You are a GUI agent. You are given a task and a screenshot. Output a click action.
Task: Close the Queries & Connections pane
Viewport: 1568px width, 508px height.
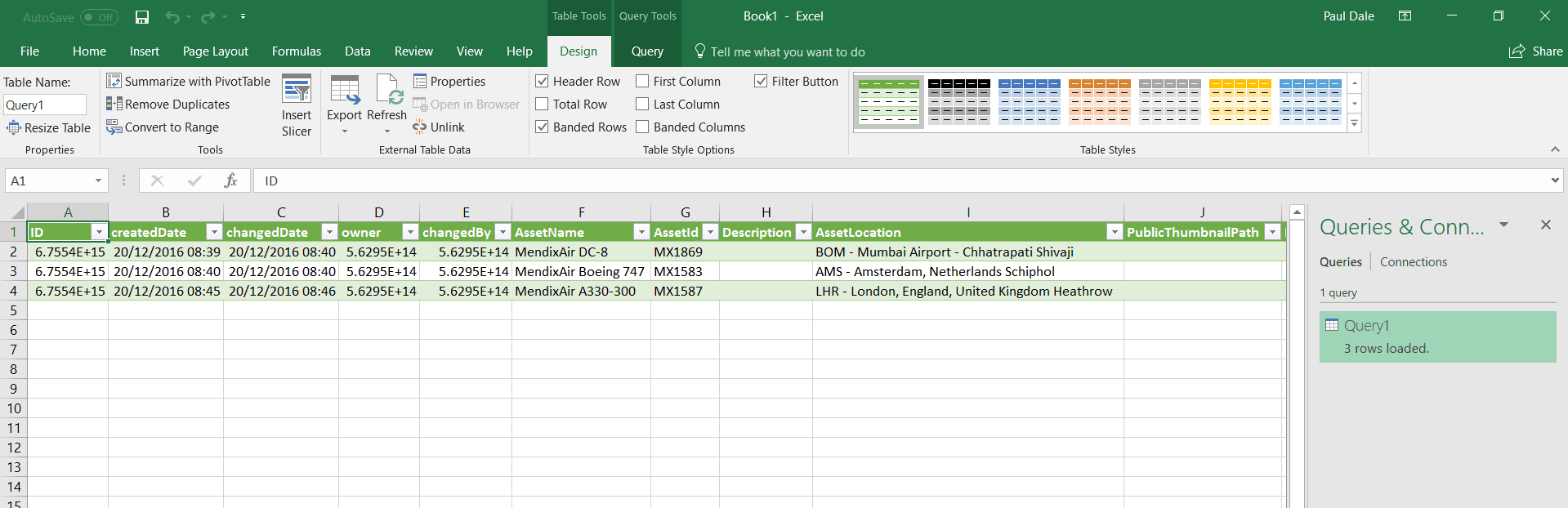pyautogui.click(x=1545, y=225)
